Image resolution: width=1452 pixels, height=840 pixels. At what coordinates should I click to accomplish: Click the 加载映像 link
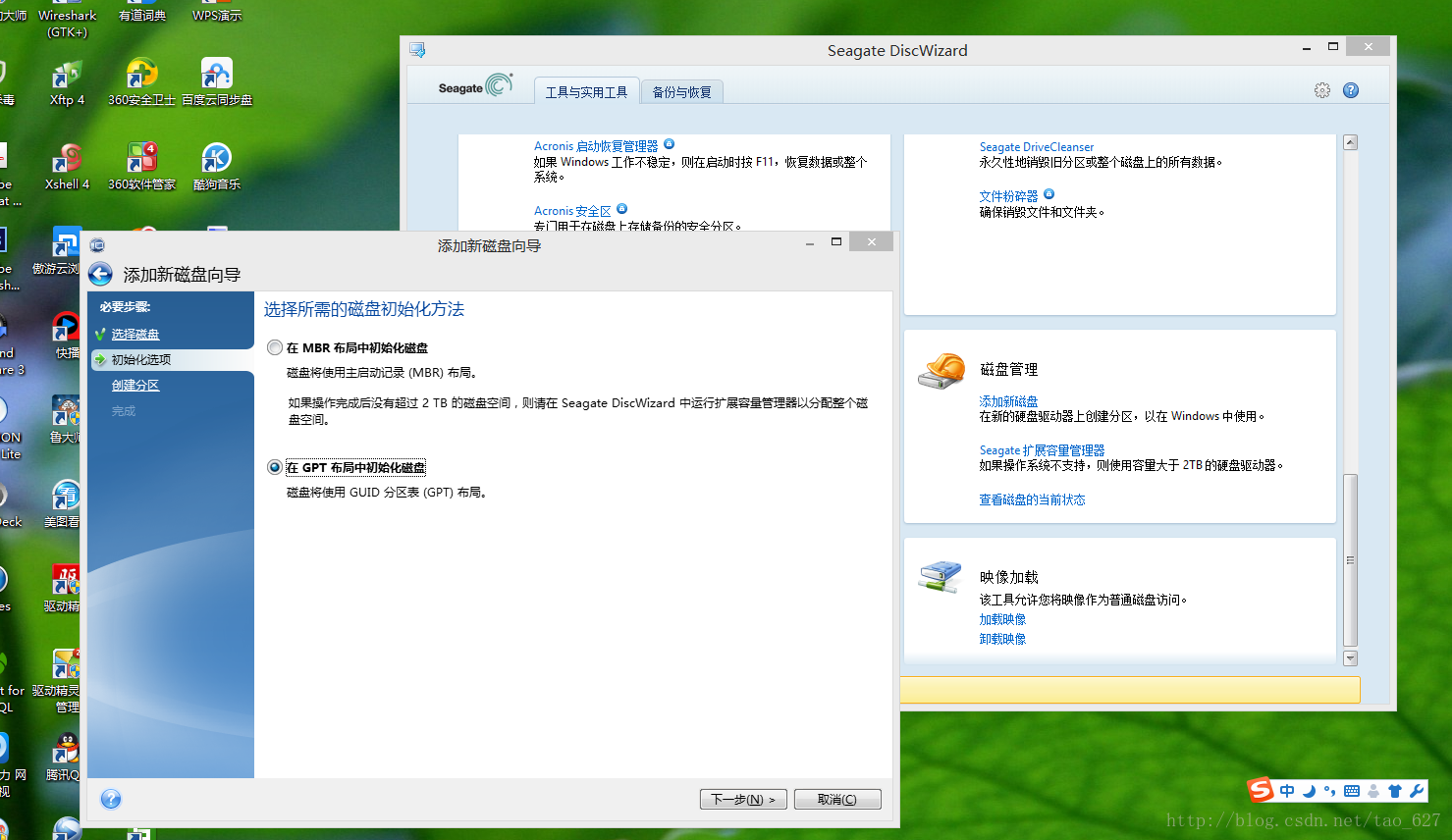[x=1002, y=619]
